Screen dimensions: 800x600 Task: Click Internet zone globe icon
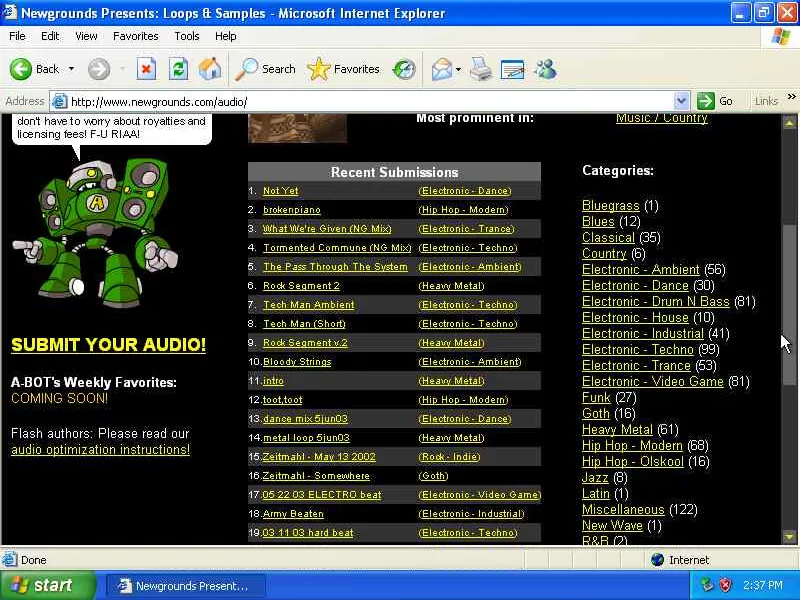pyautogui.click(x=657, y=560)
